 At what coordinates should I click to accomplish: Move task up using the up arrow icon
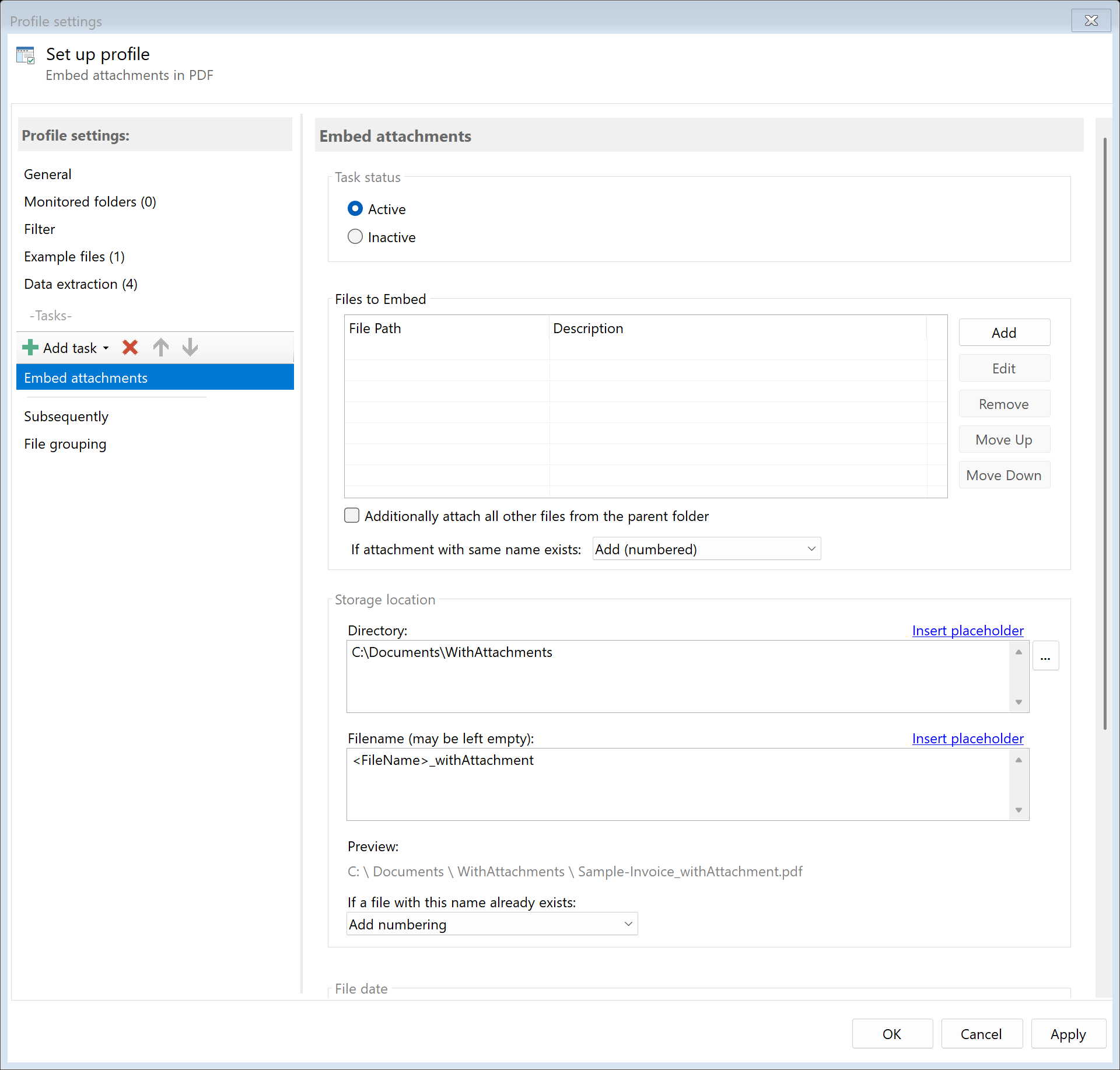(160, 347)
